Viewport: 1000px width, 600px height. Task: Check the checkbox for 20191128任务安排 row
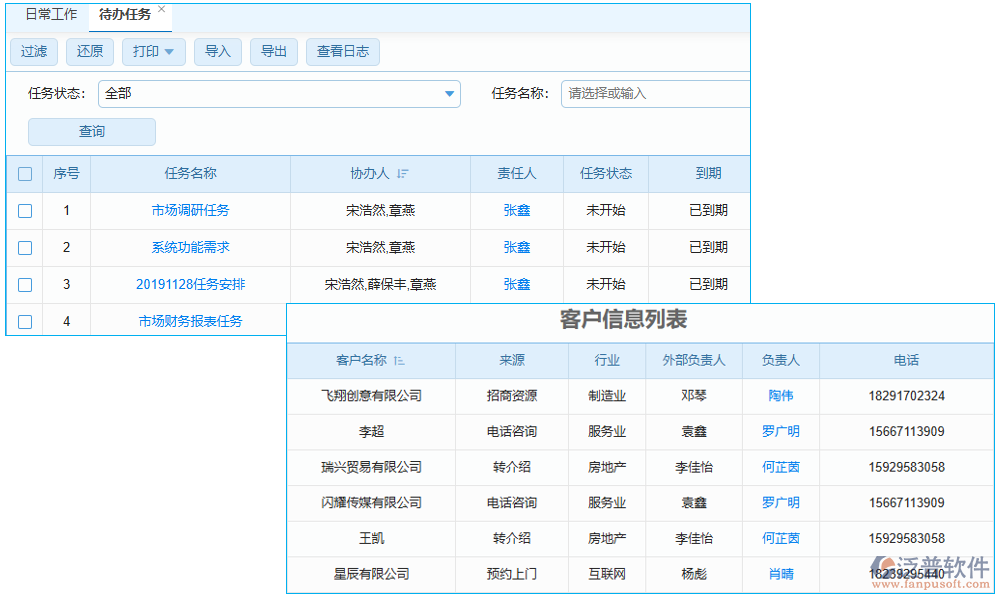pos(24,284)
